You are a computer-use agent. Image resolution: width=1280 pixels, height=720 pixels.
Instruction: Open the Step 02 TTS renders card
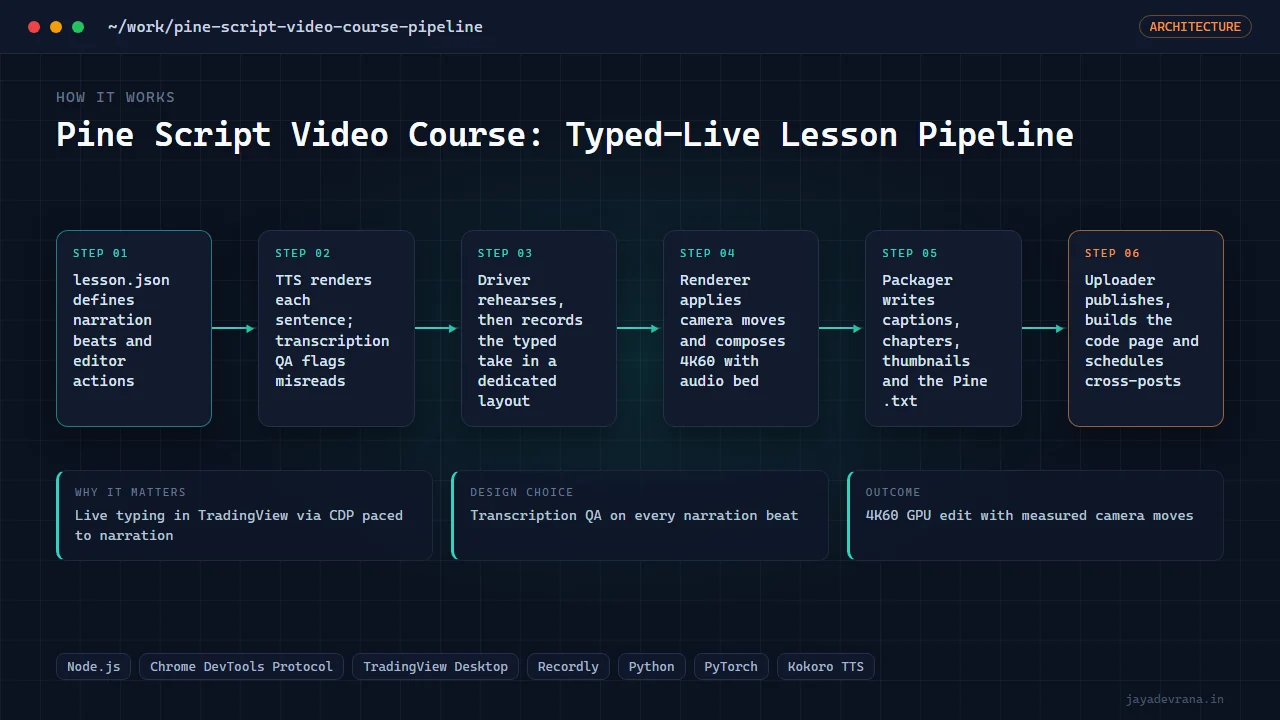click(336, 329)
